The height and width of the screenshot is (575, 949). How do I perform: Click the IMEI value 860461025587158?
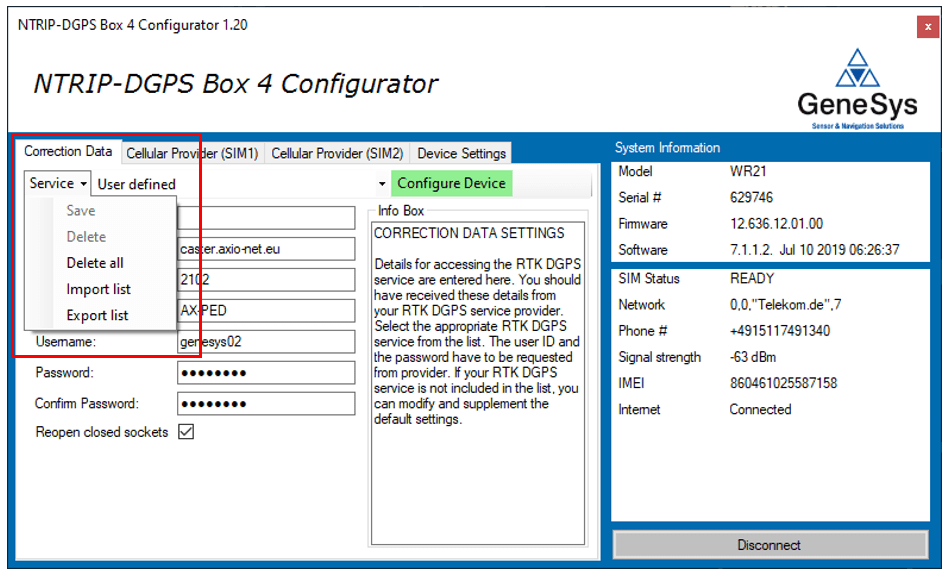coord(783,383)
